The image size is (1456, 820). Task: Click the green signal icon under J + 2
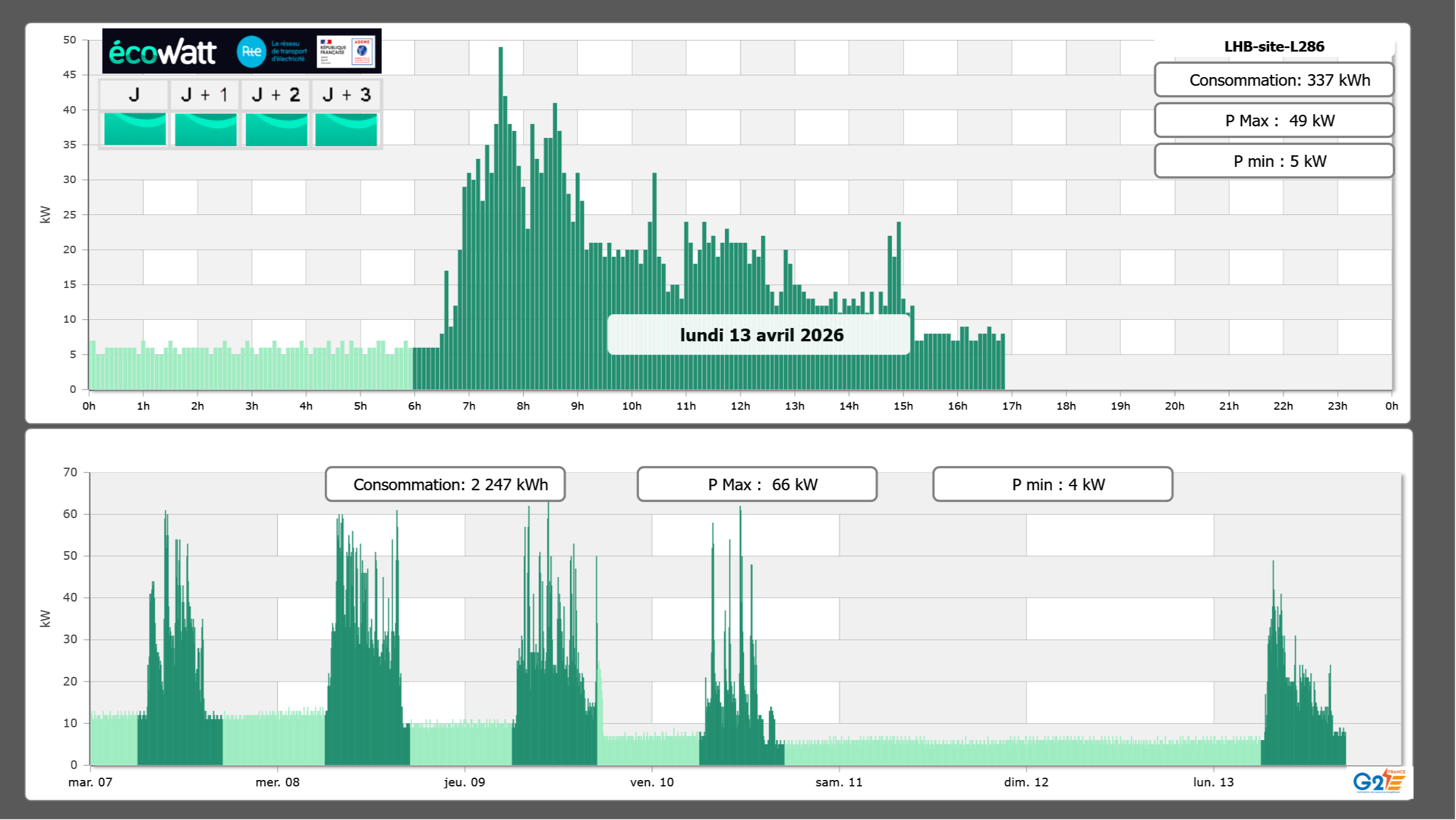[x=276, y=129]
